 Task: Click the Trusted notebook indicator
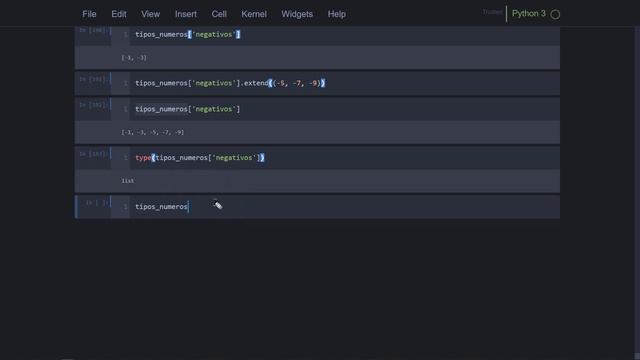[x=492, y=12]
